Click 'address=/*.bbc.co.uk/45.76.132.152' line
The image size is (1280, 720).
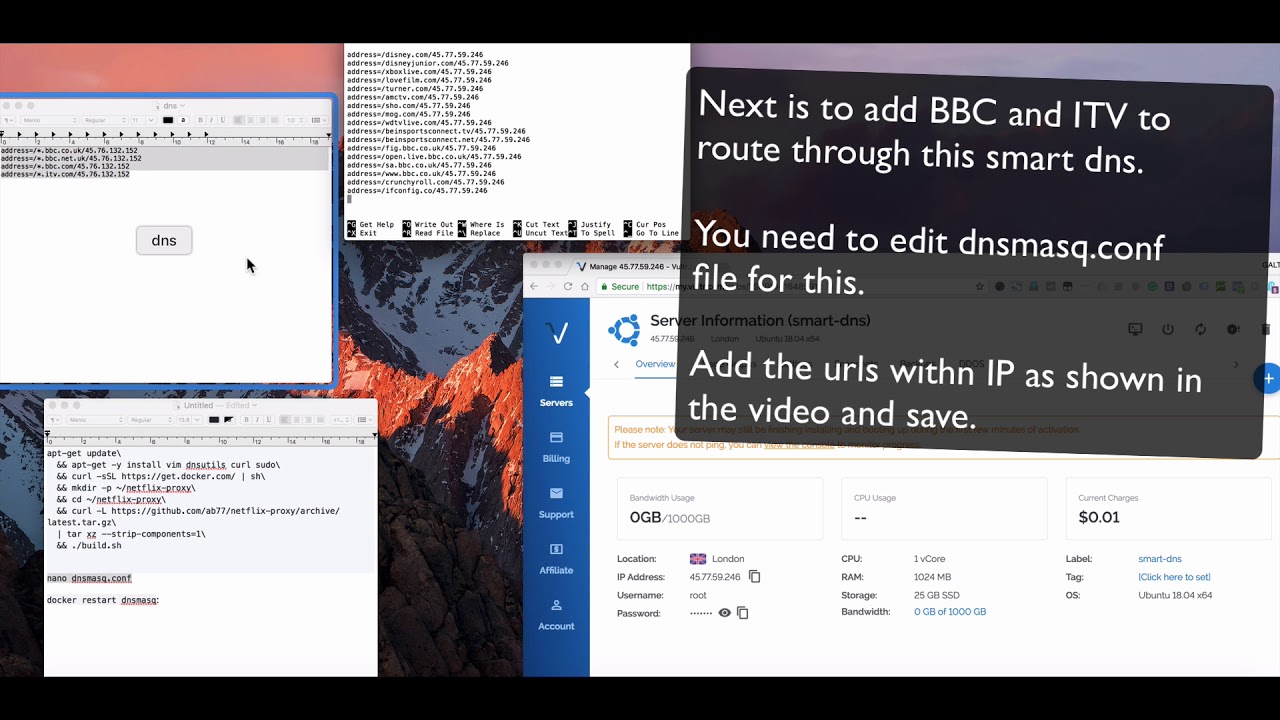(x=69, y=150)
